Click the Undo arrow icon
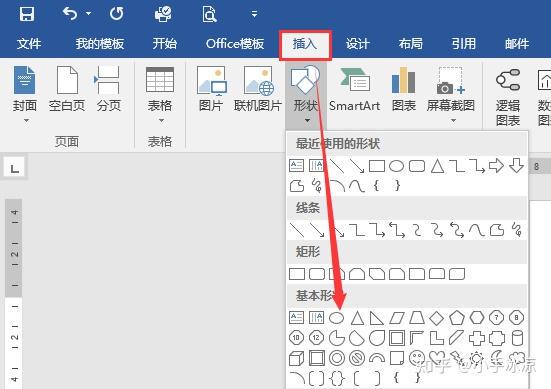 pyautogui.click(x=70, y=14)
